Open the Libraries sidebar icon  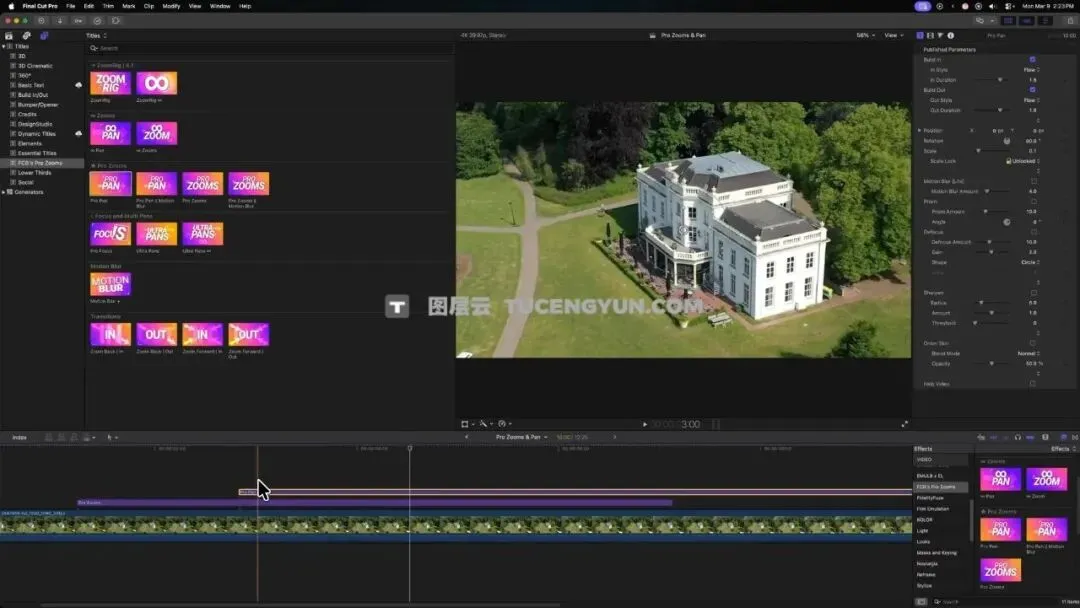[9, 35]
